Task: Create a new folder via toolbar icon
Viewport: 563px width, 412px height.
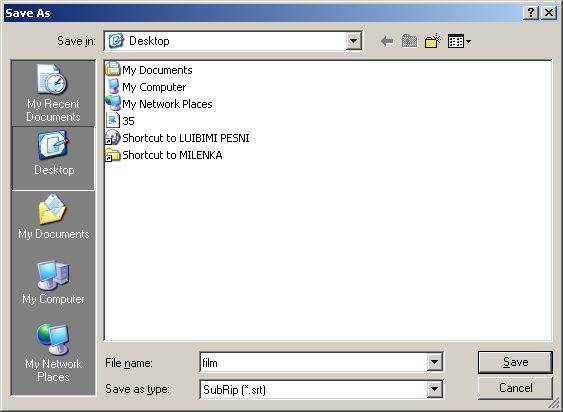Action: pyautogui.click(x=433, y=41)
